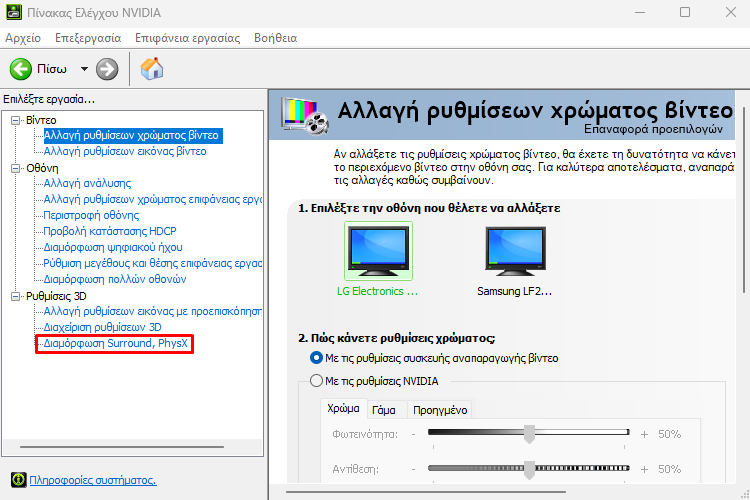Click the Αντίθεση minus sign

[x=413, y=469]
